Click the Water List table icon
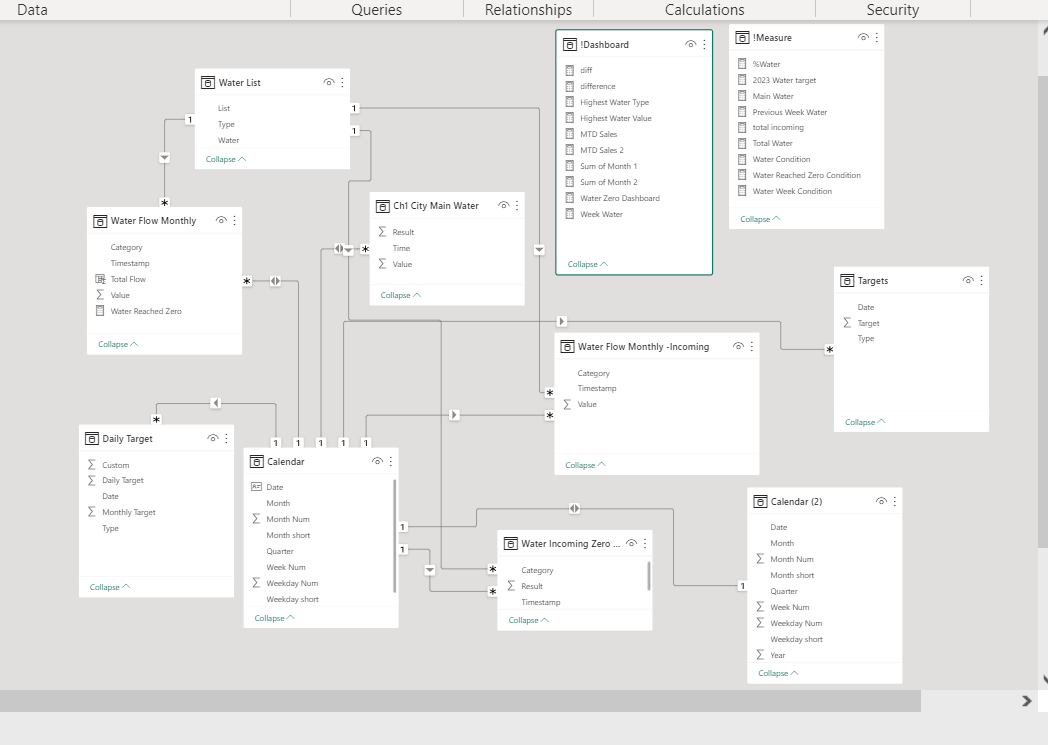1048x745 pixels. [208, 82]
